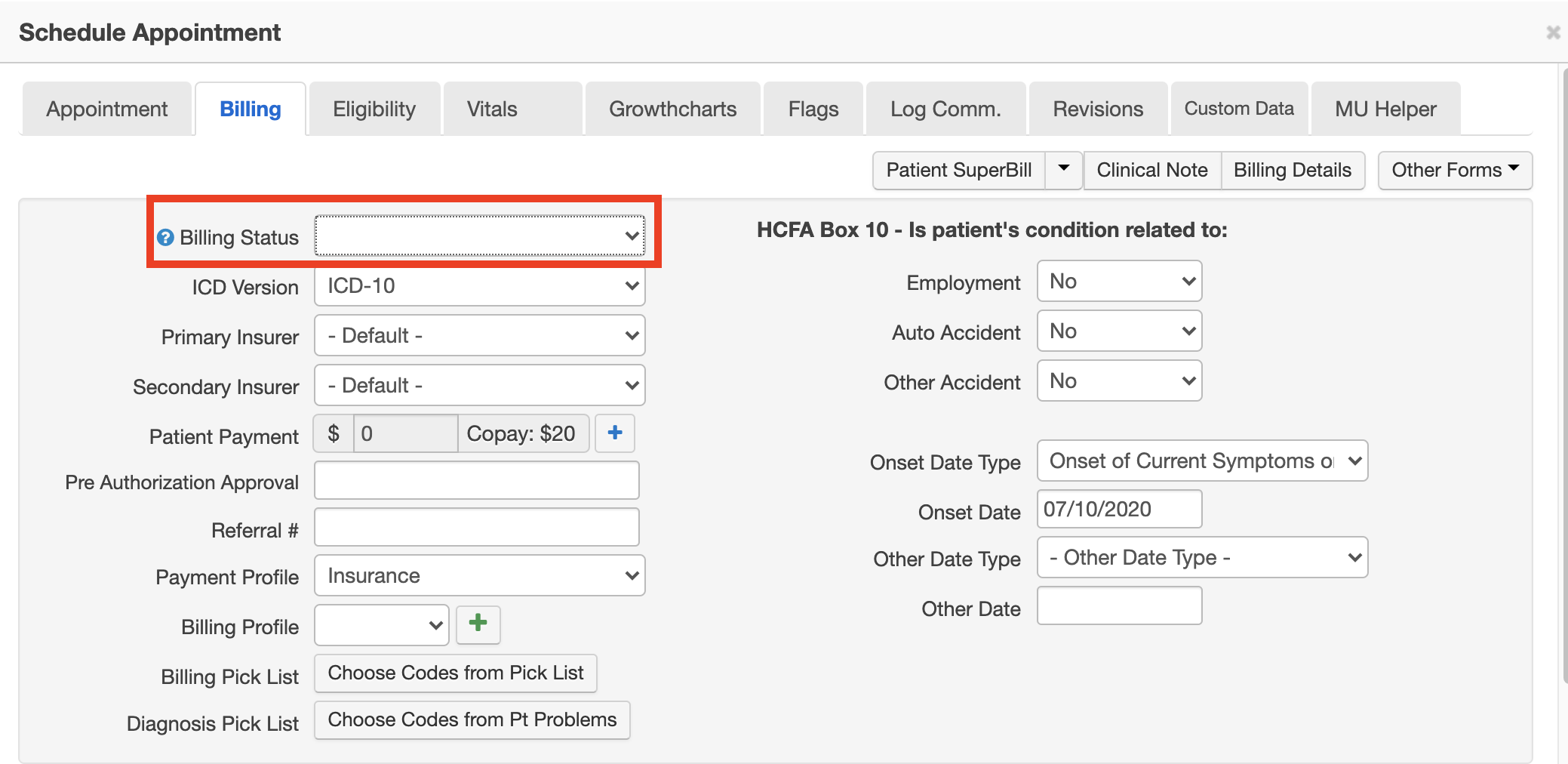Open the Other Date Type dropdown
Viewport: 1568px width, 764px height.
1203,557
